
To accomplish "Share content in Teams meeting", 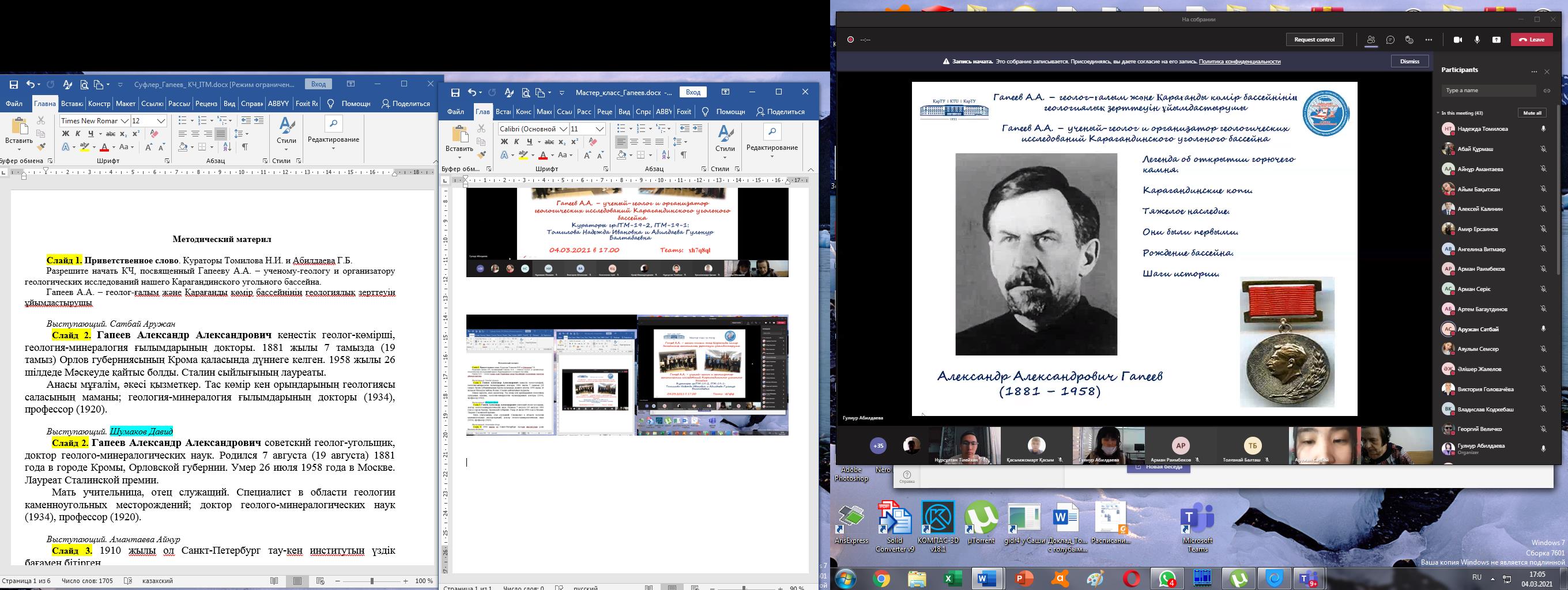I will [1496, 40].
